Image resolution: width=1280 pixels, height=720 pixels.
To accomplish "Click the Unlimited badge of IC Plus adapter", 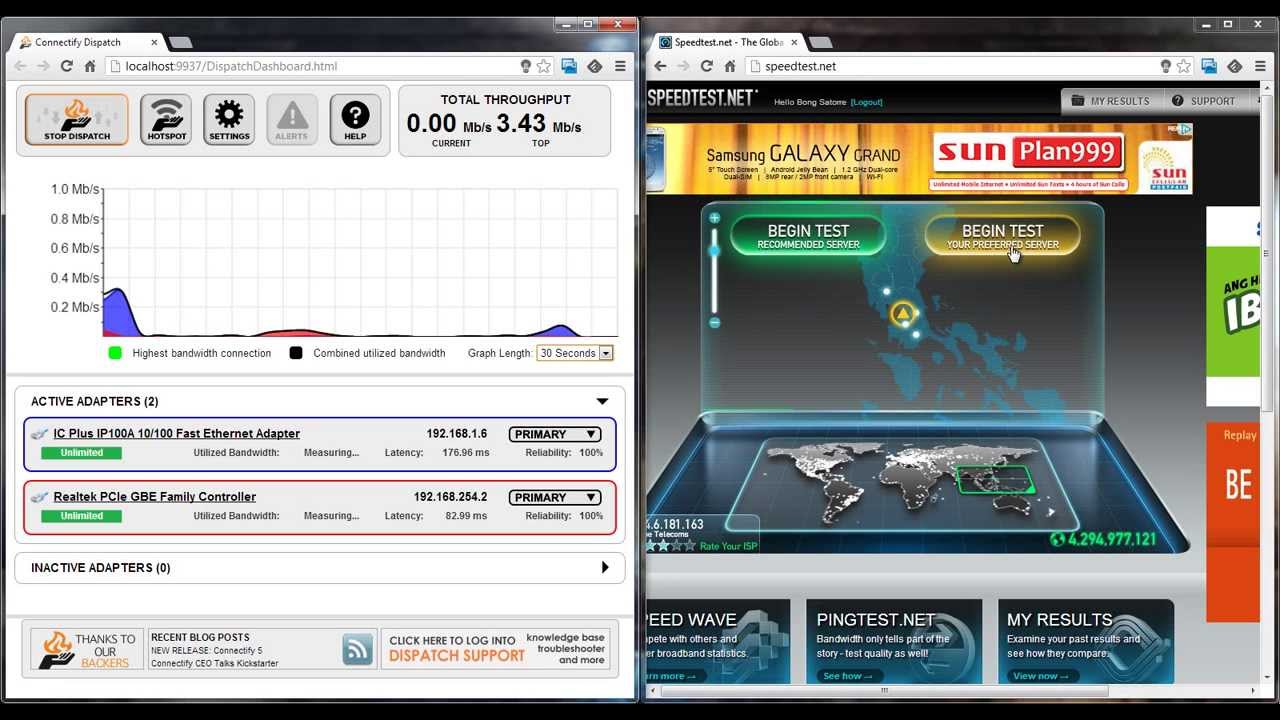I will click(81, 453).
